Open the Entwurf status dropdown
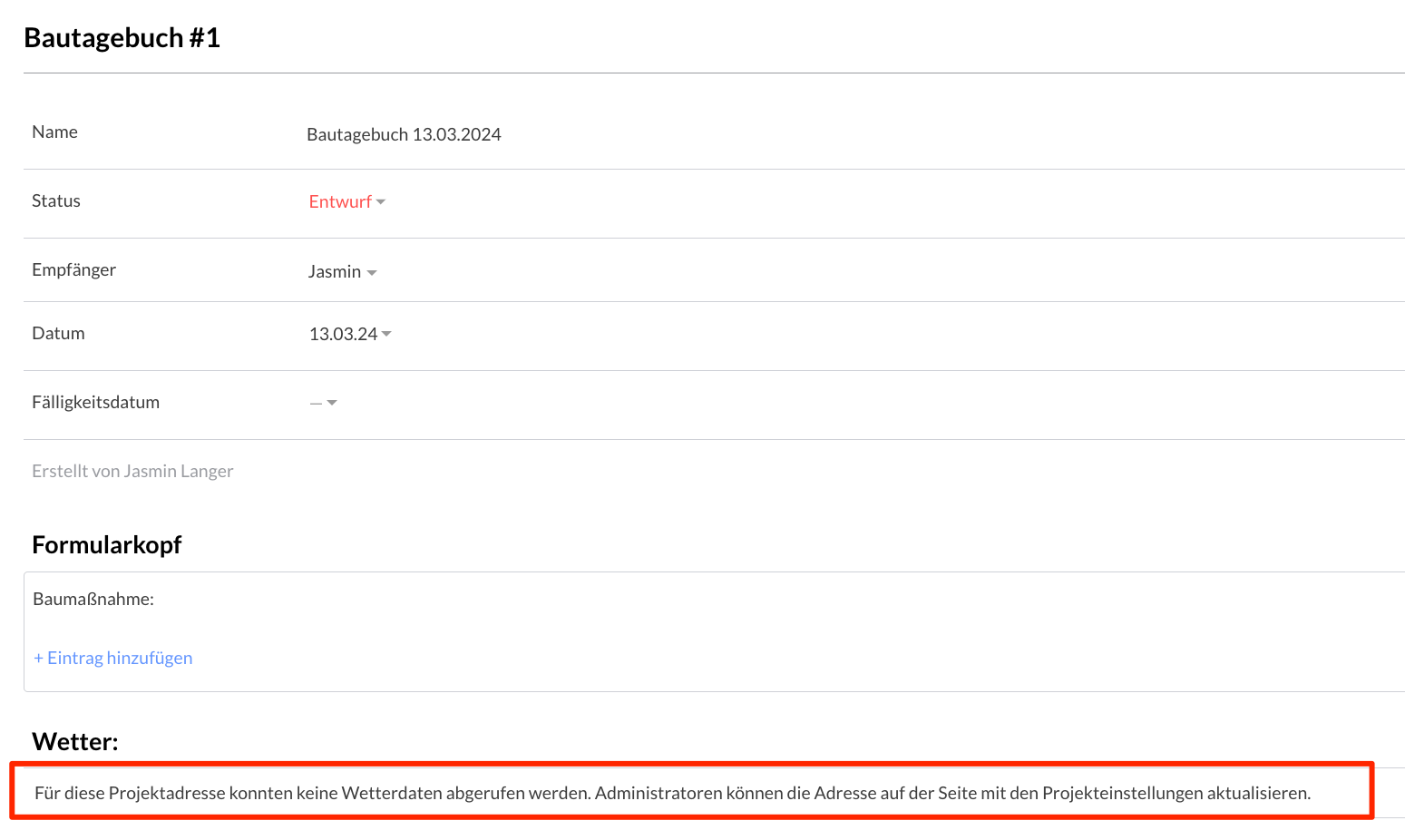Screen dimensions: 1405x840 [x=340, y=202]
